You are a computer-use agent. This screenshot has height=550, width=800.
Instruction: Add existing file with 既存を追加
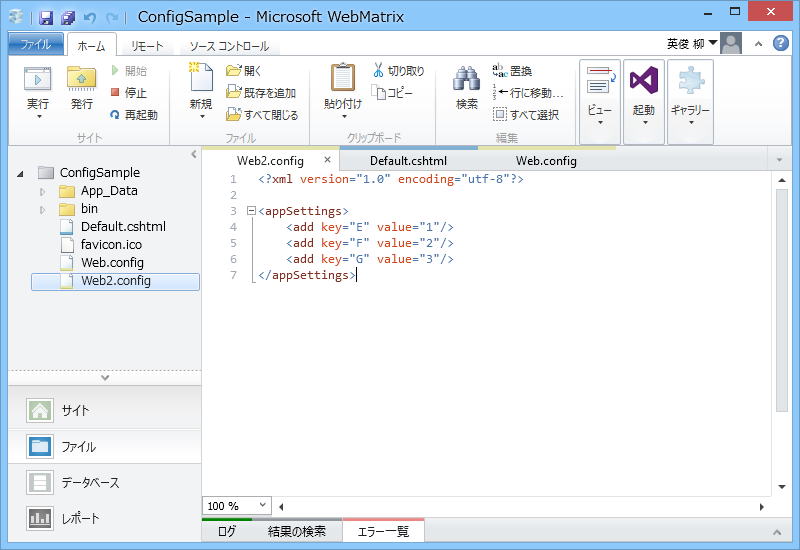tap(261, 92)
